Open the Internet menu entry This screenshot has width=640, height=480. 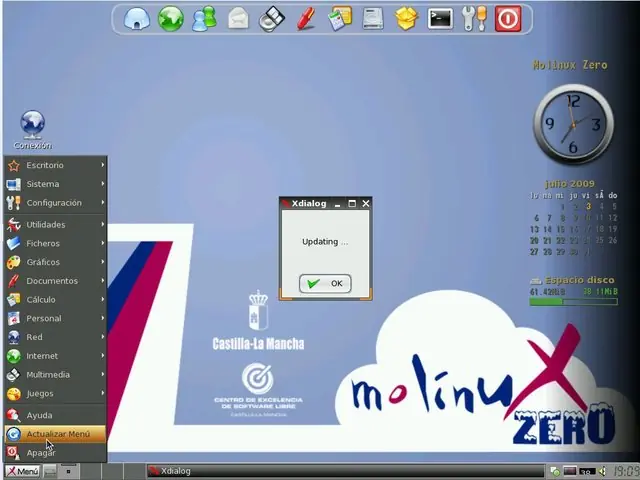[x=56, y=356]
